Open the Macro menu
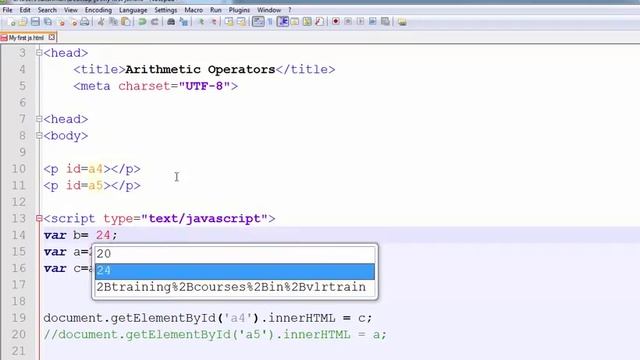 (193, 10)
